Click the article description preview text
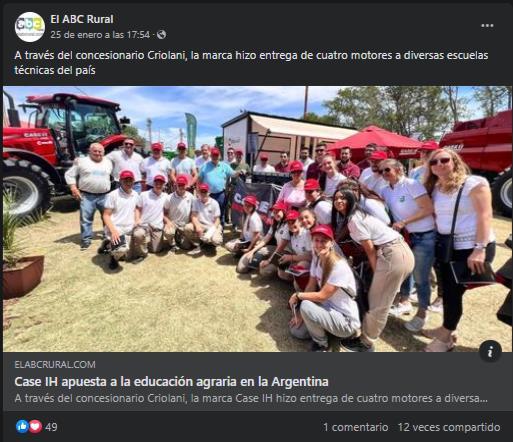This screenshot has width=513, height=442. 251,398
